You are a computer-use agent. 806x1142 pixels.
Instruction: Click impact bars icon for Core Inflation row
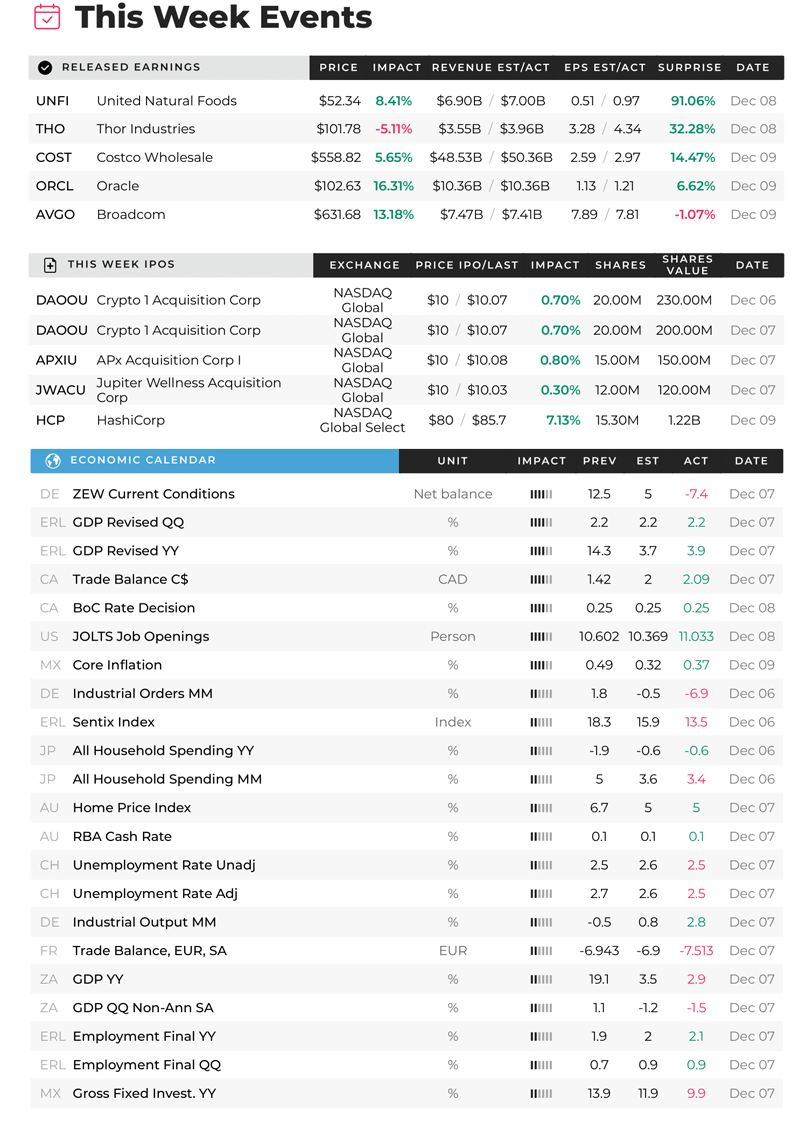coord(541,666)
